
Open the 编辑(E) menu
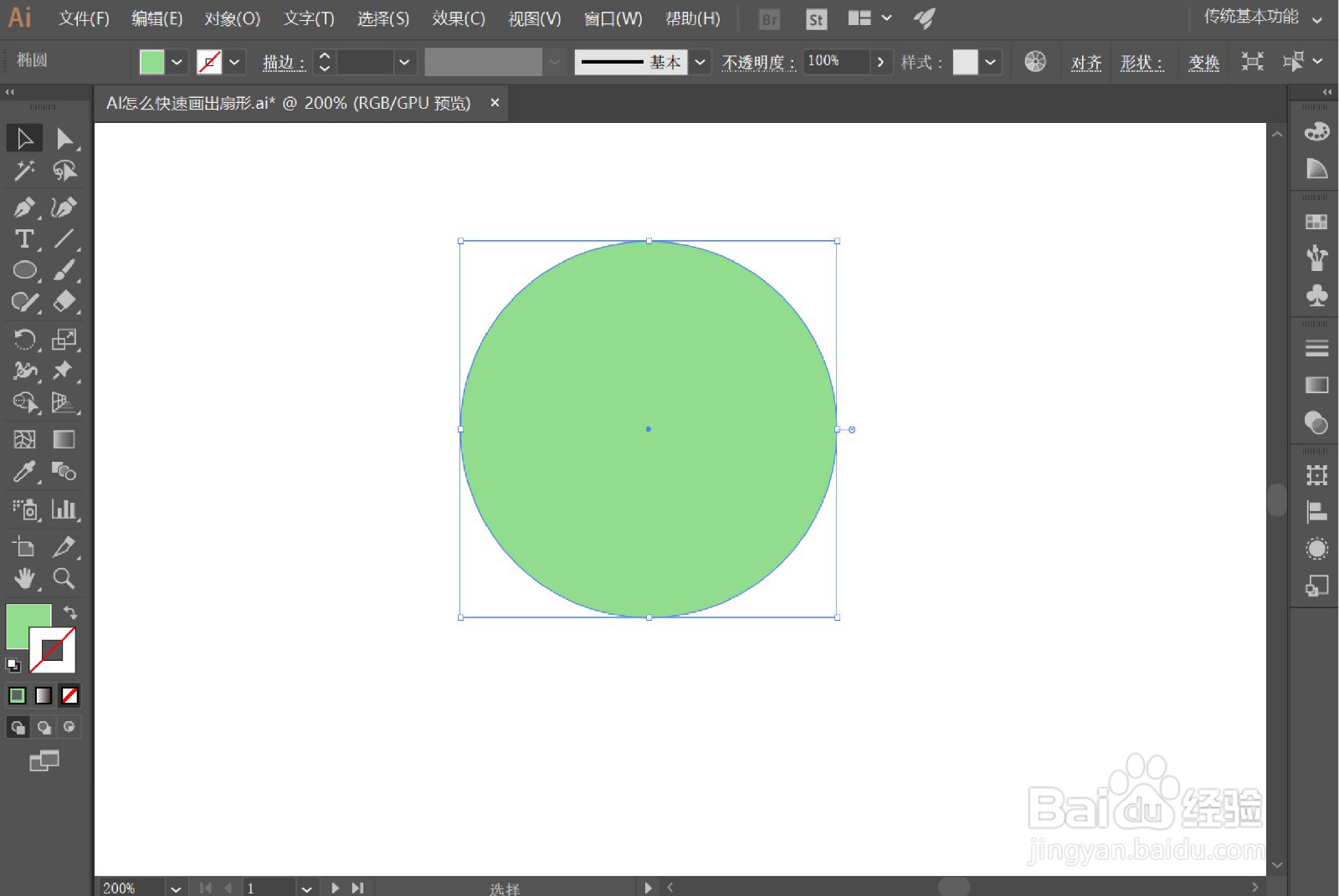point(156,18)
